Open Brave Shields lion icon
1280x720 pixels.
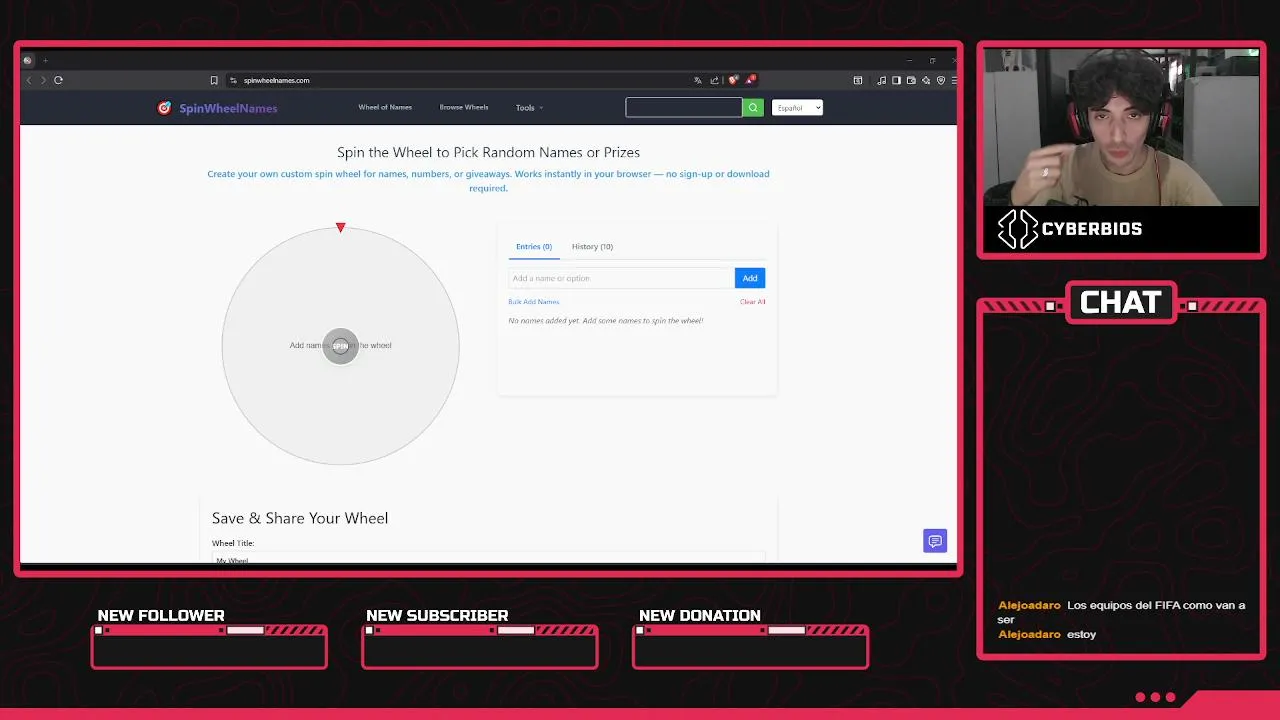point(733,80)
